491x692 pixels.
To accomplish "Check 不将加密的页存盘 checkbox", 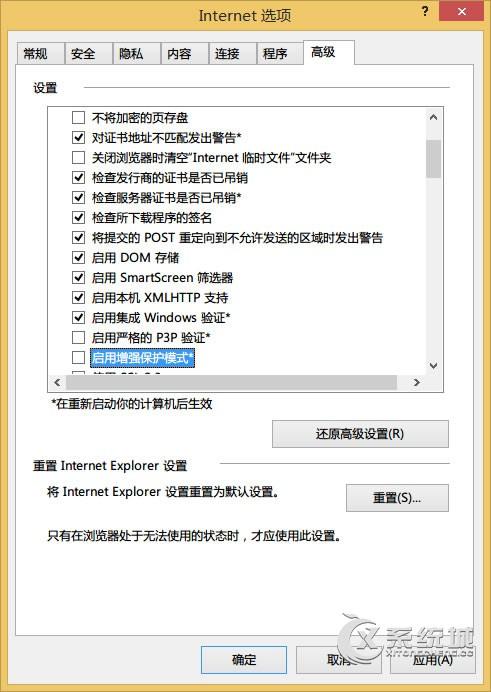I will click(x=79, y=117).
